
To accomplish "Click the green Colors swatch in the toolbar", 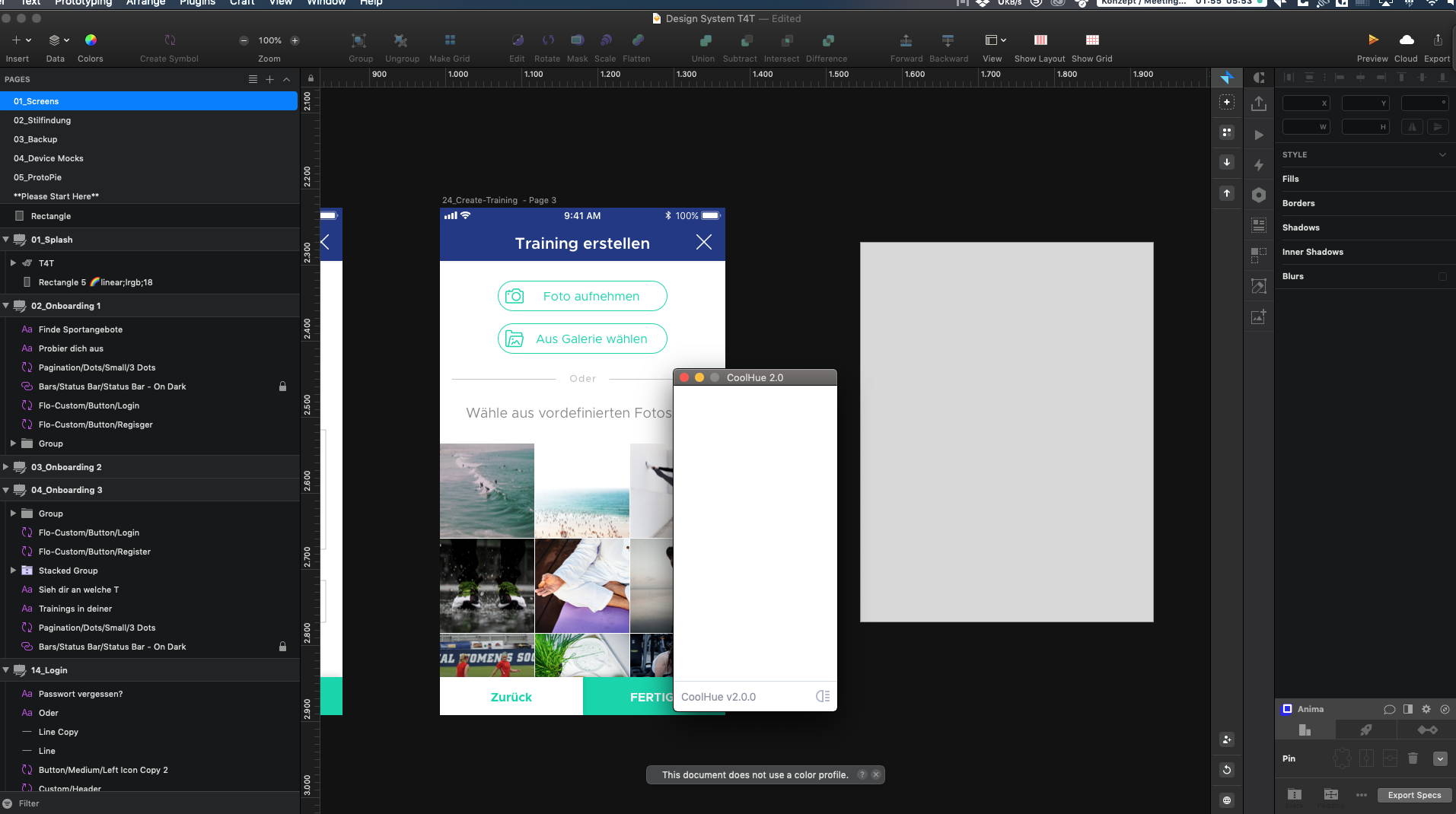I will (x=91, y=40).
